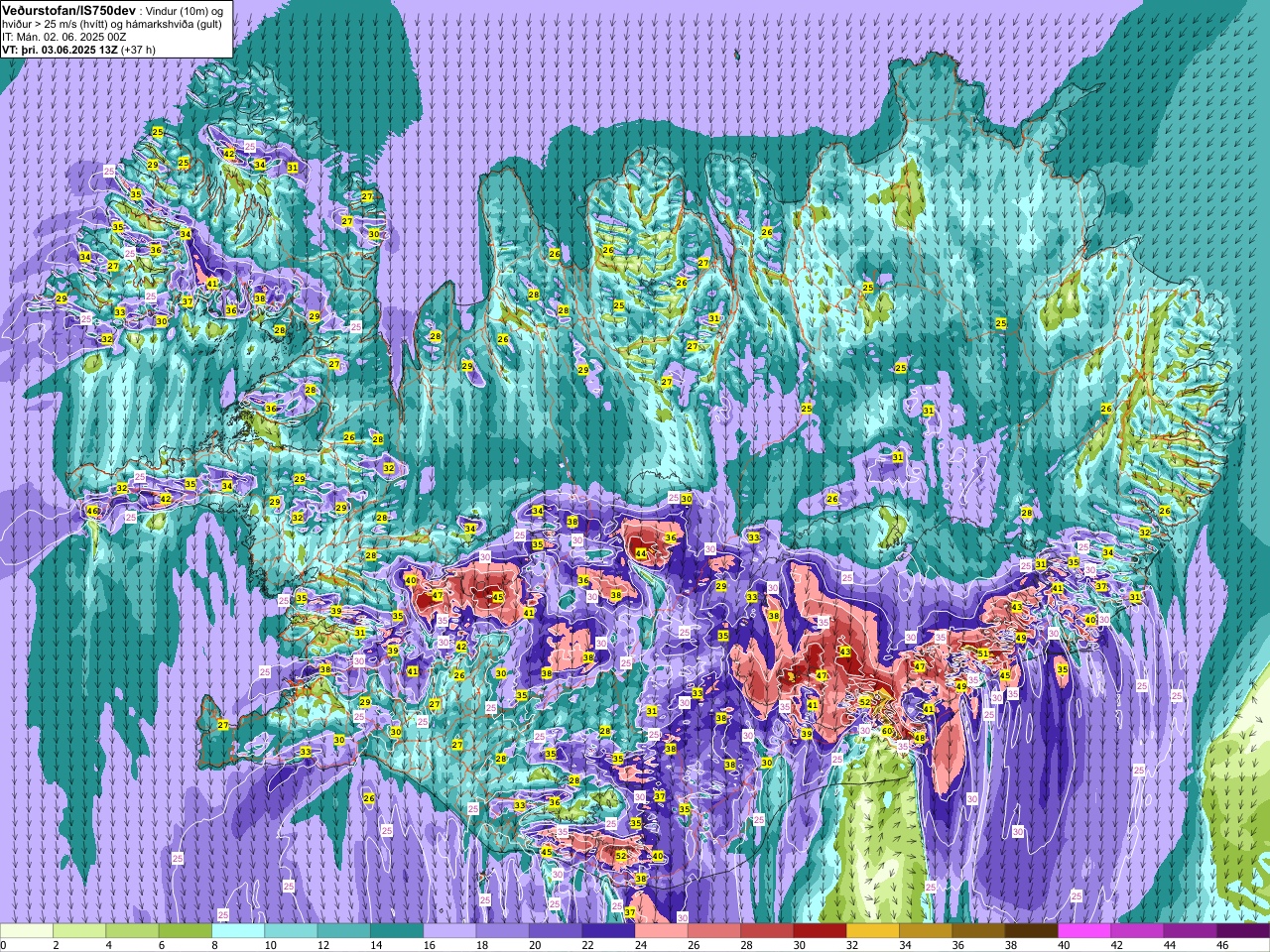Select the dark teal swatch between 14 and 16
Image resolution: width=1270 pixels, height=952 pixels.
(397, 932)
